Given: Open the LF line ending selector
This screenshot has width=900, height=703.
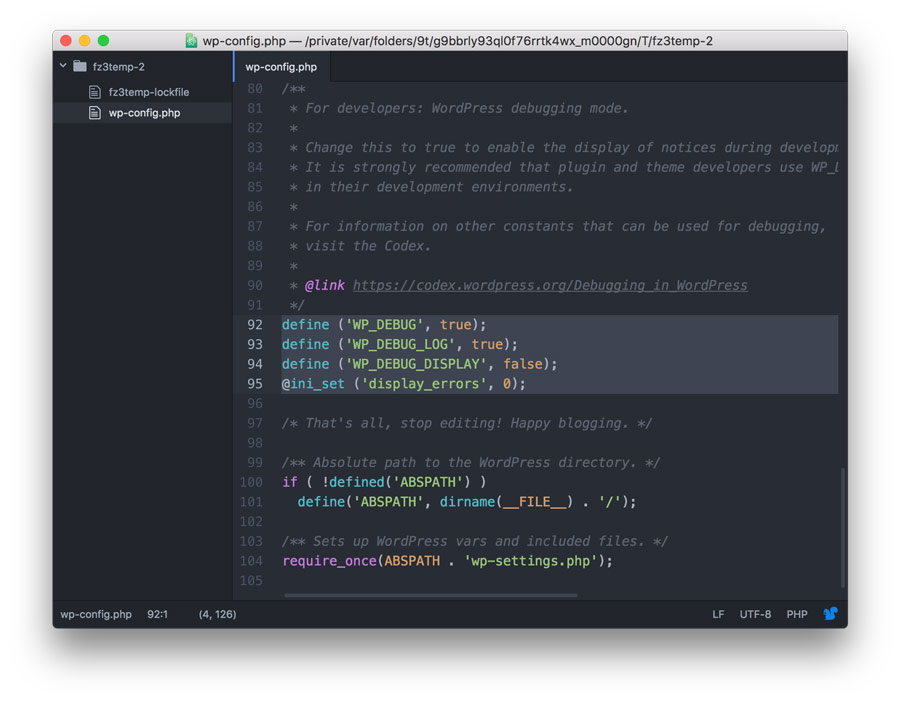Looking at the screenshot, I should [x=718, y=614].
